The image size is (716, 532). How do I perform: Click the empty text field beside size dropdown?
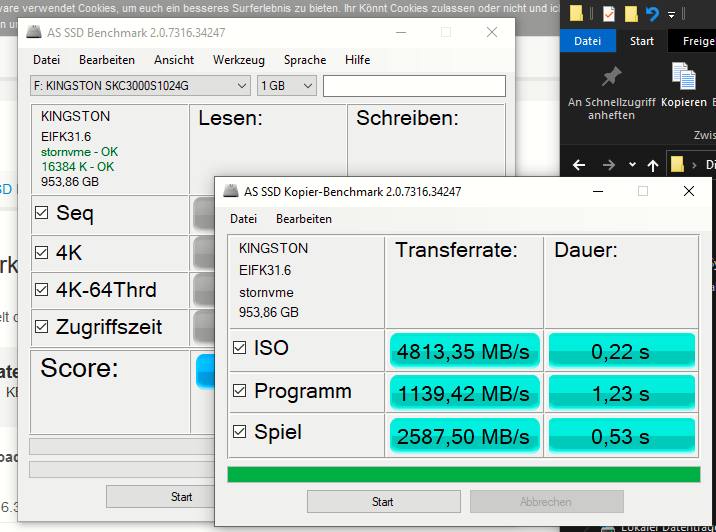pos(414,86)
